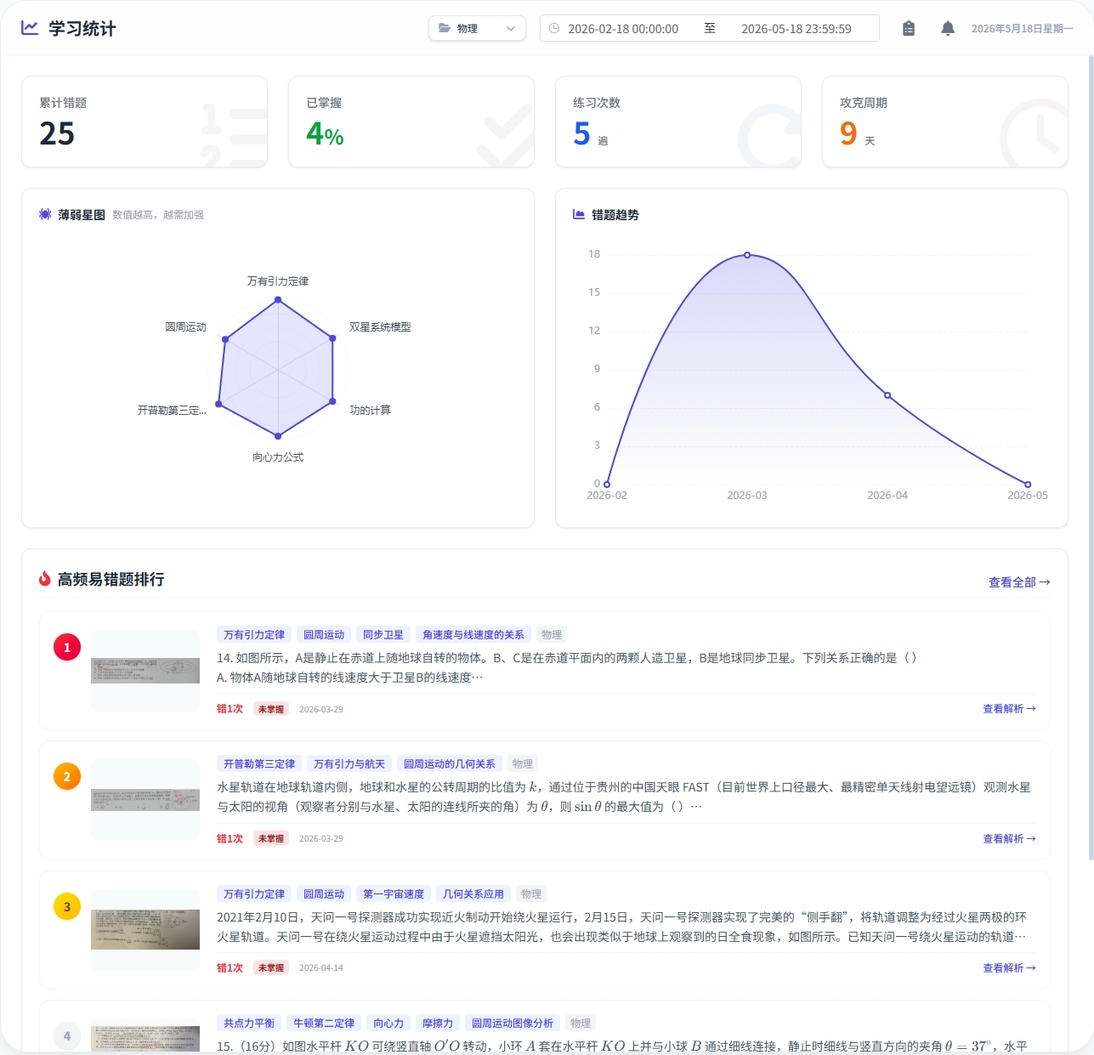Click the 共点力平衡 tag
This screenshot has width=1094, height=1055.
pyautogui.click(x=249, y=1023)
